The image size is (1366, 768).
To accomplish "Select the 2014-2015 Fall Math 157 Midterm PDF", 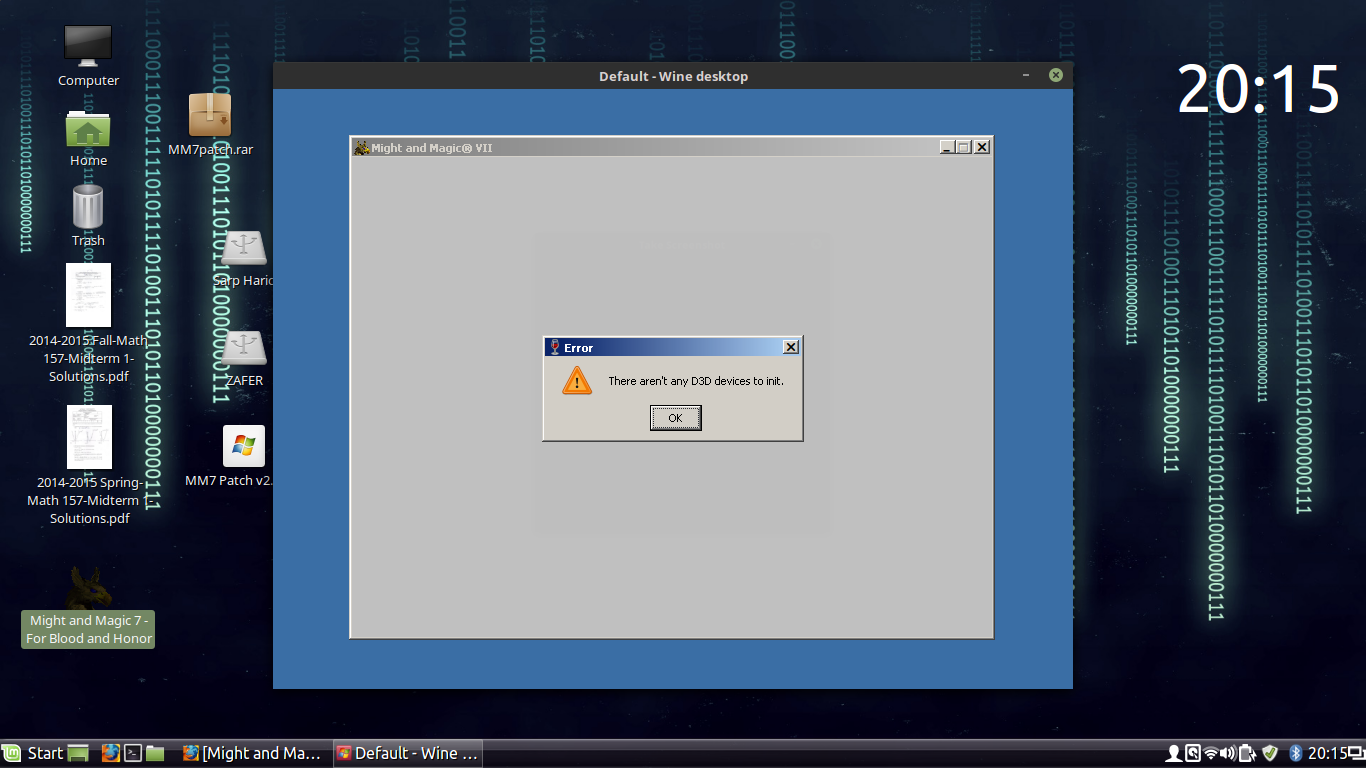I will [88, 295].
